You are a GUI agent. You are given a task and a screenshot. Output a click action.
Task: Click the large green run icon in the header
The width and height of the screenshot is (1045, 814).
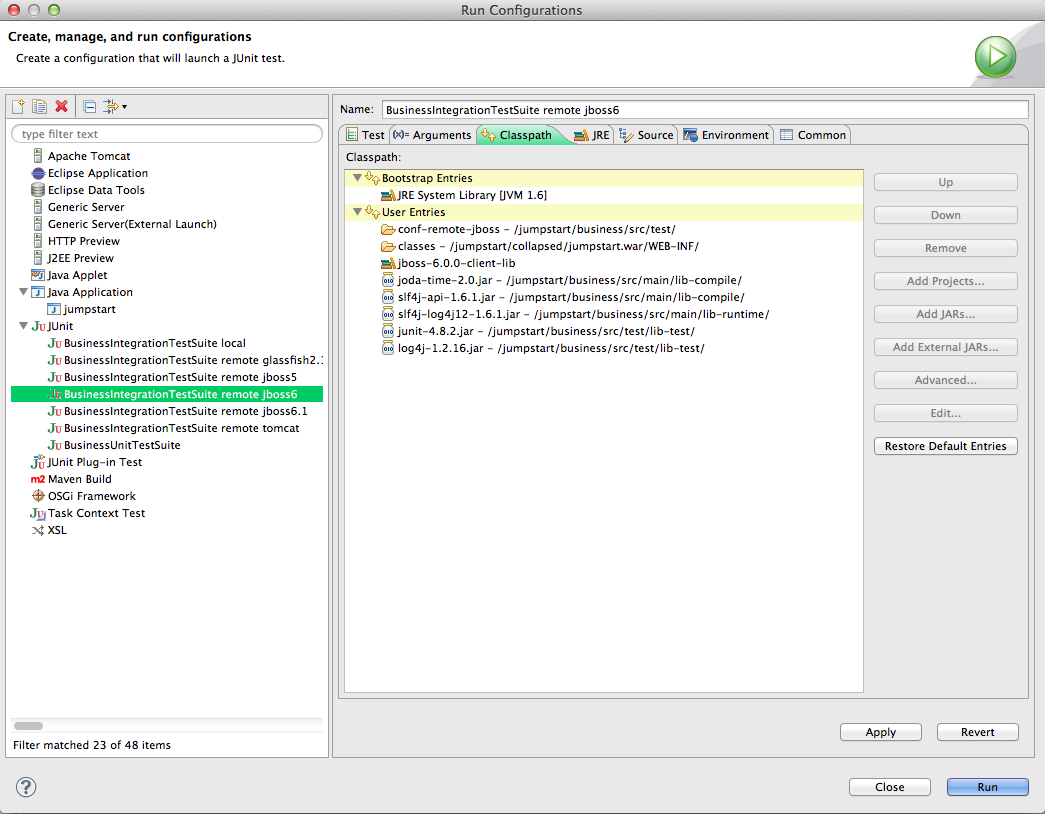click(995, 57)
